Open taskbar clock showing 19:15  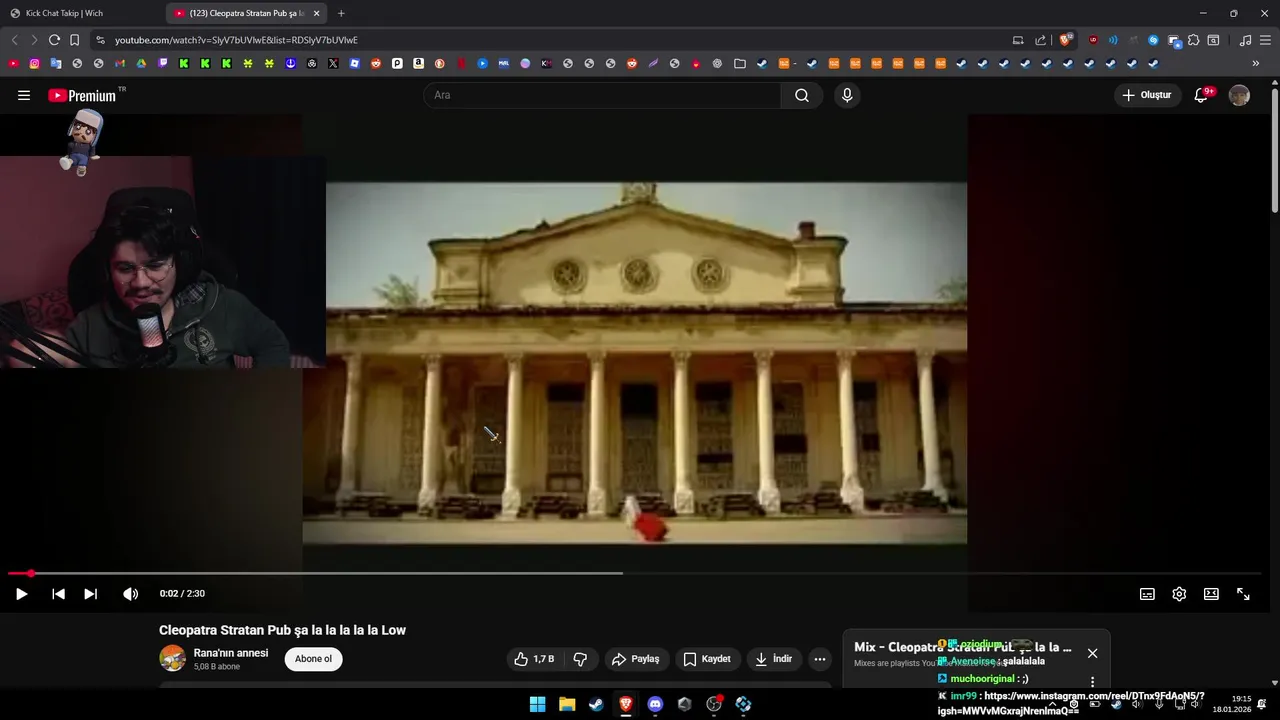pyautogui.click(x=1232, y=704)
